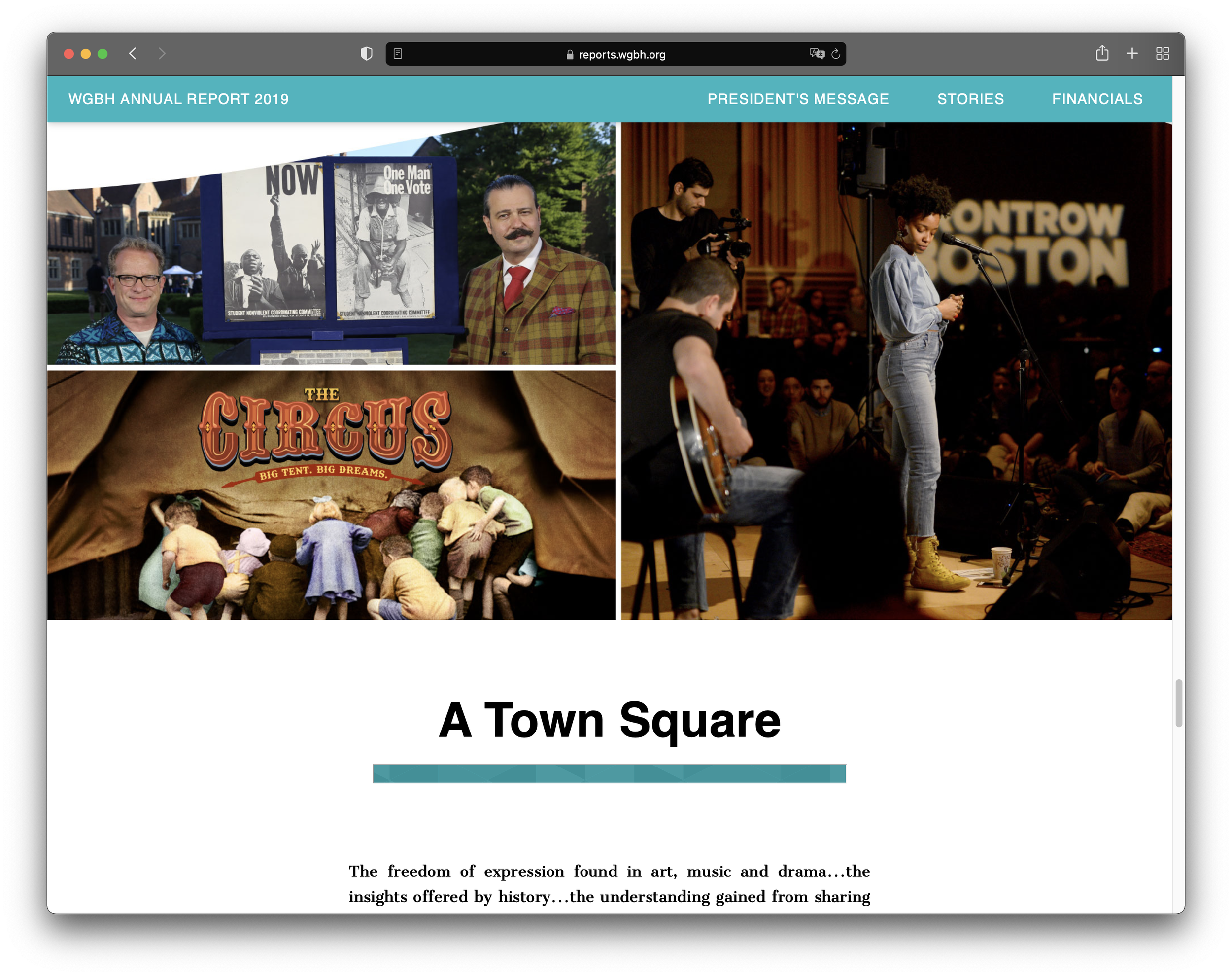Open the Financials nav item
The width and height of the screenshot is (1232, 976).
[1097, 99]
